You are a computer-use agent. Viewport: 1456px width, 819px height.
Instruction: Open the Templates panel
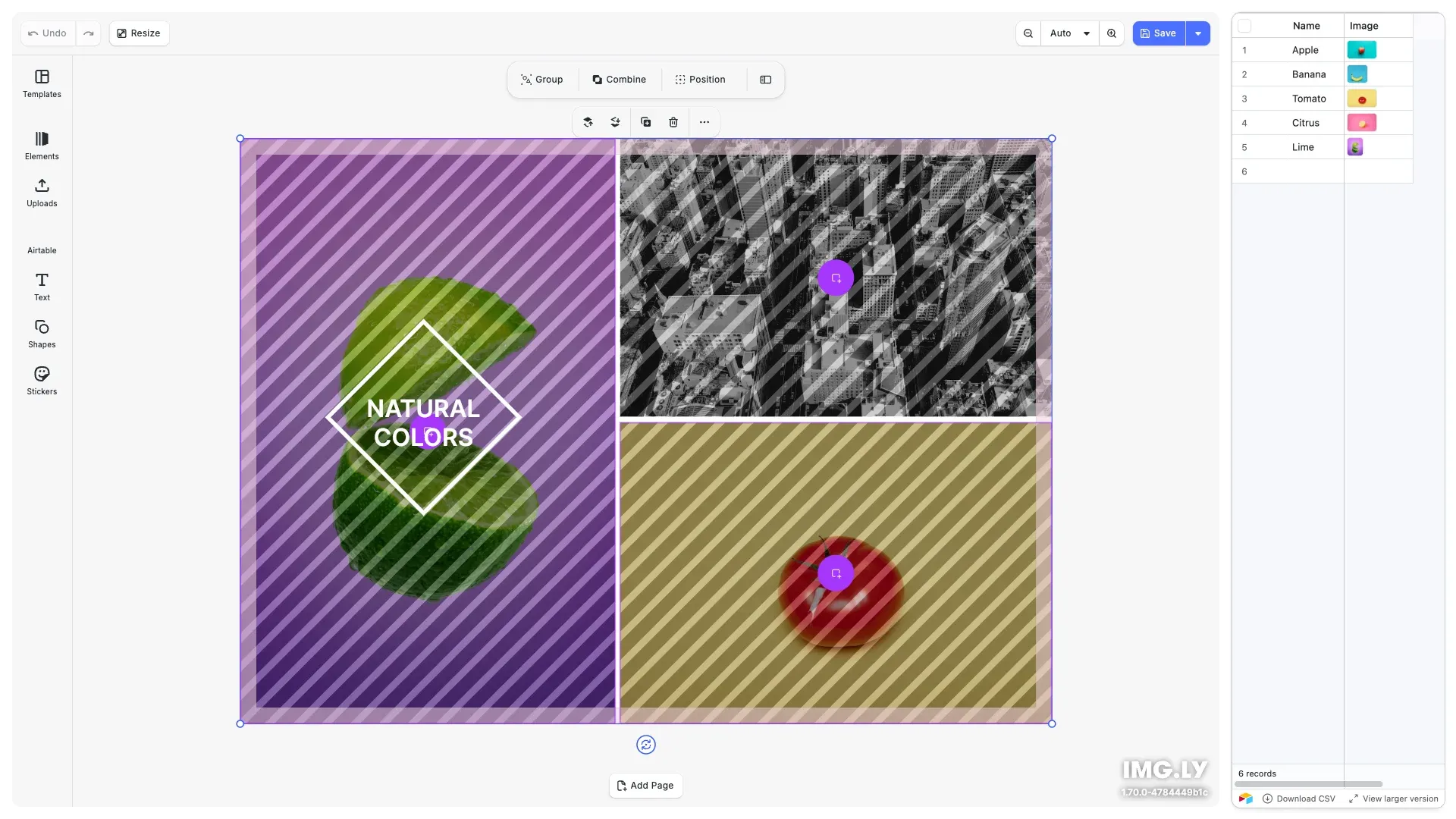pyautogui.click(x=42, y=83)
